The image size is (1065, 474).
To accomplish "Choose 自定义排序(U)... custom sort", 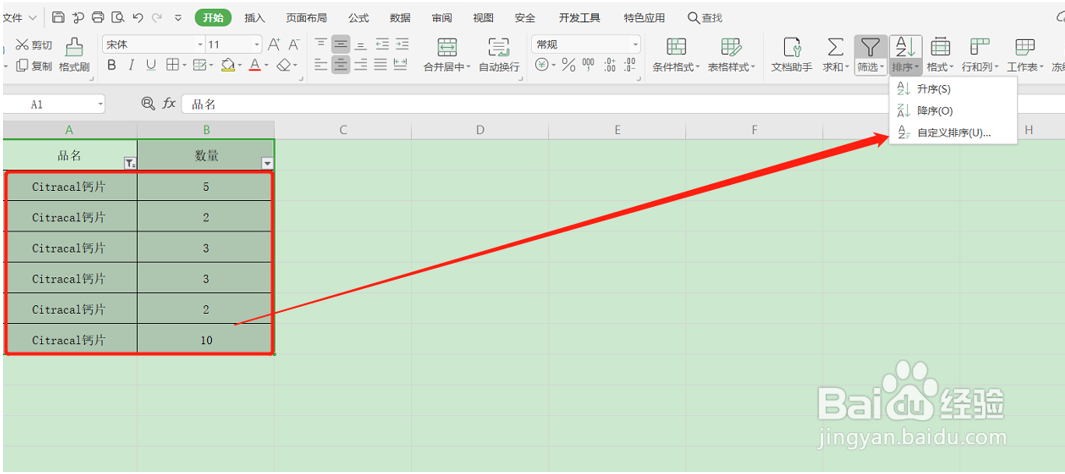I will (952, 133).
